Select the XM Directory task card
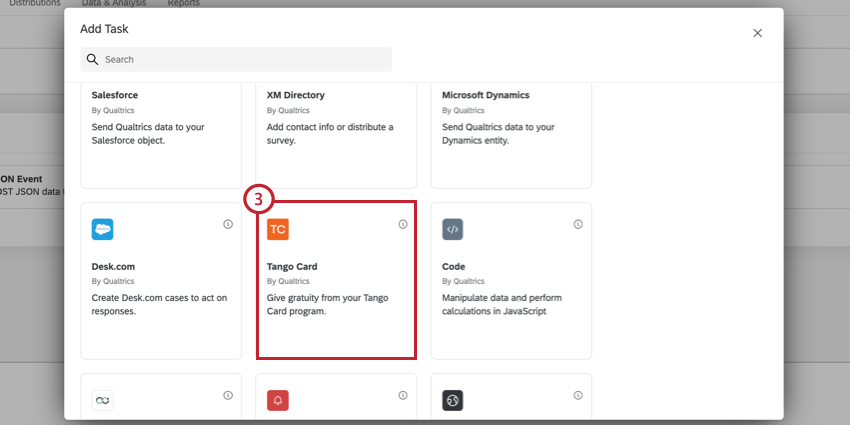 pos(336,136)
